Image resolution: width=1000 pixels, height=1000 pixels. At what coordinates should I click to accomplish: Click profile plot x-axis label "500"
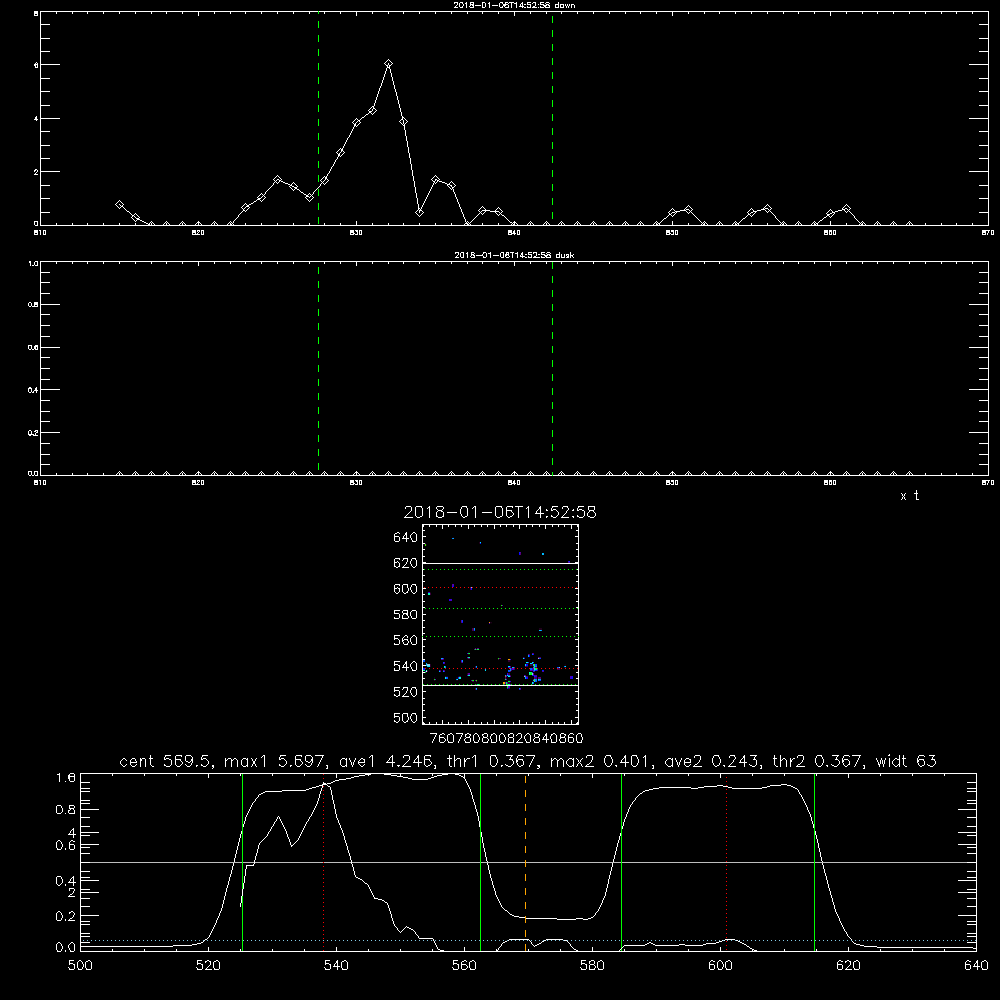(x=80, y=965)
